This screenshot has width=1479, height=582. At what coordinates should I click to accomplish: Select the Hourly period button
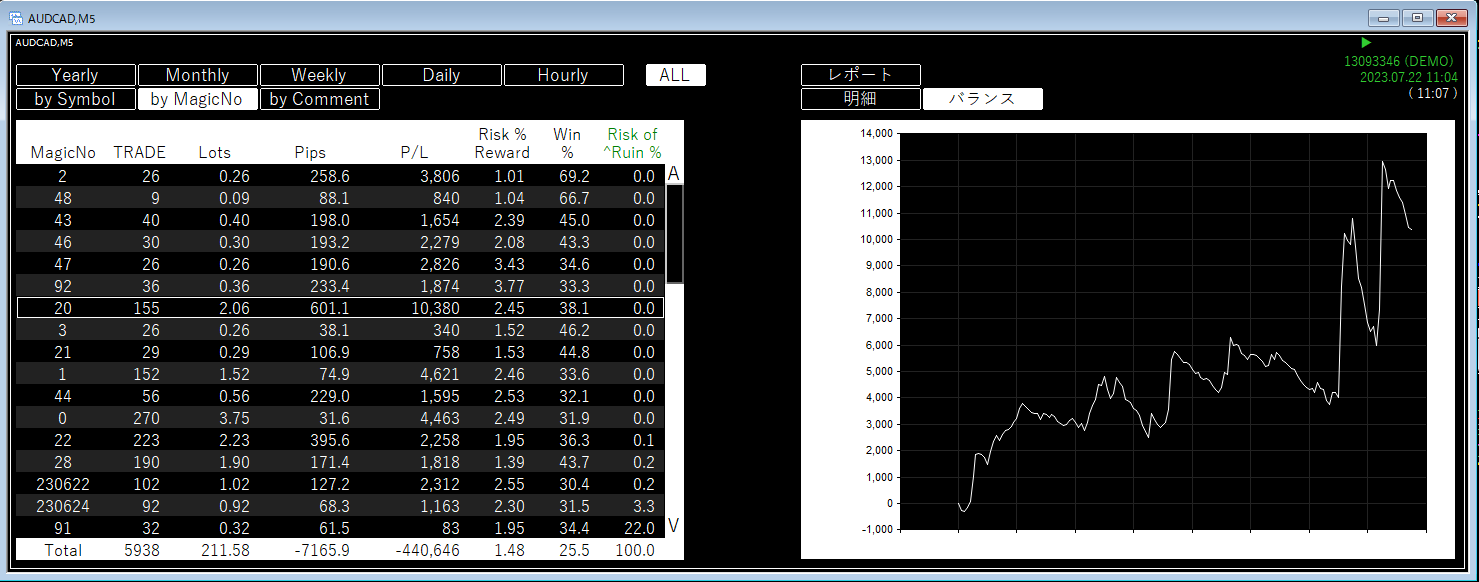[x=564, y=75]
